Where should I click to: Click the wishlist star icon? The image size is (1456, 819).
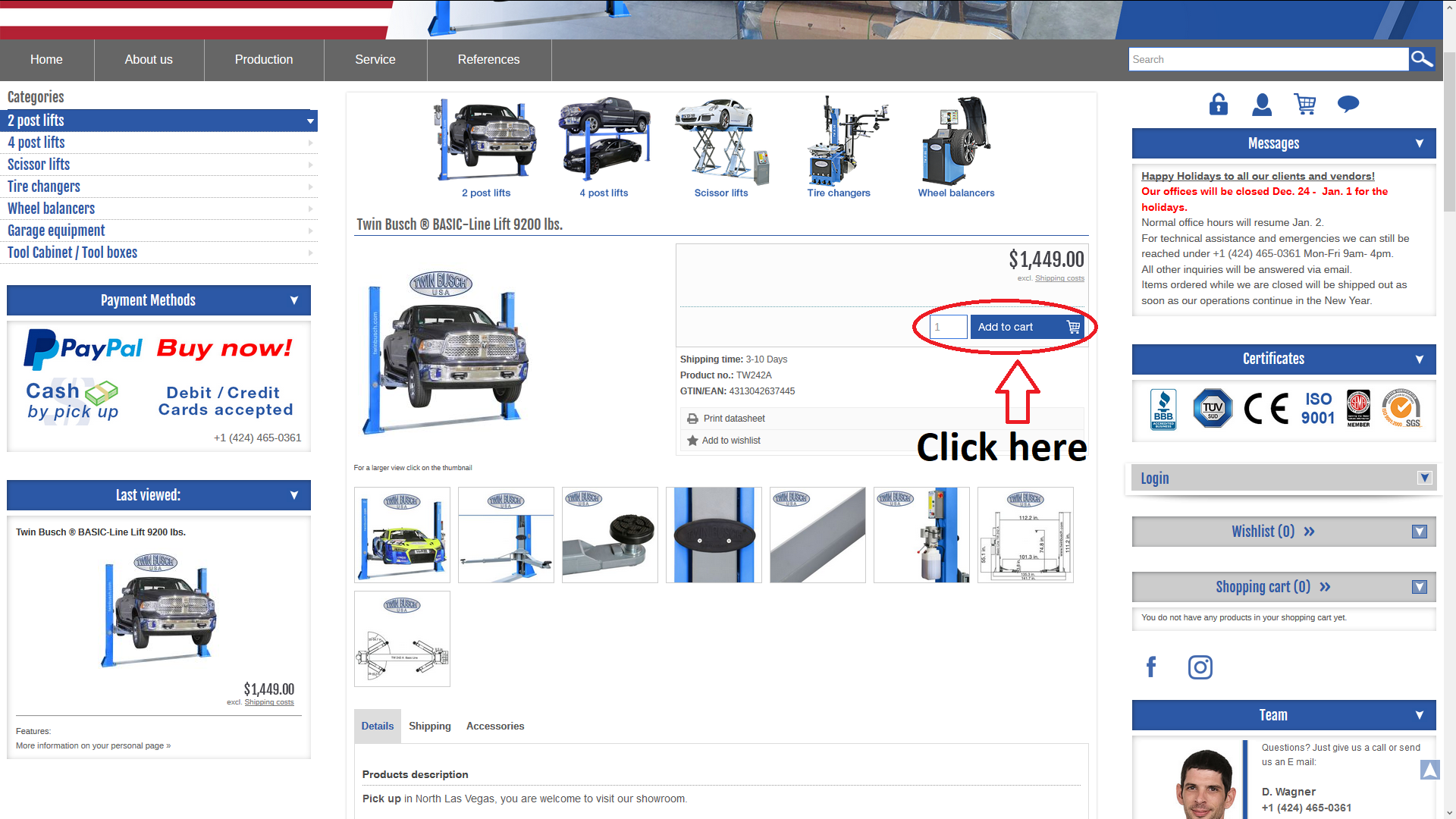692,441
